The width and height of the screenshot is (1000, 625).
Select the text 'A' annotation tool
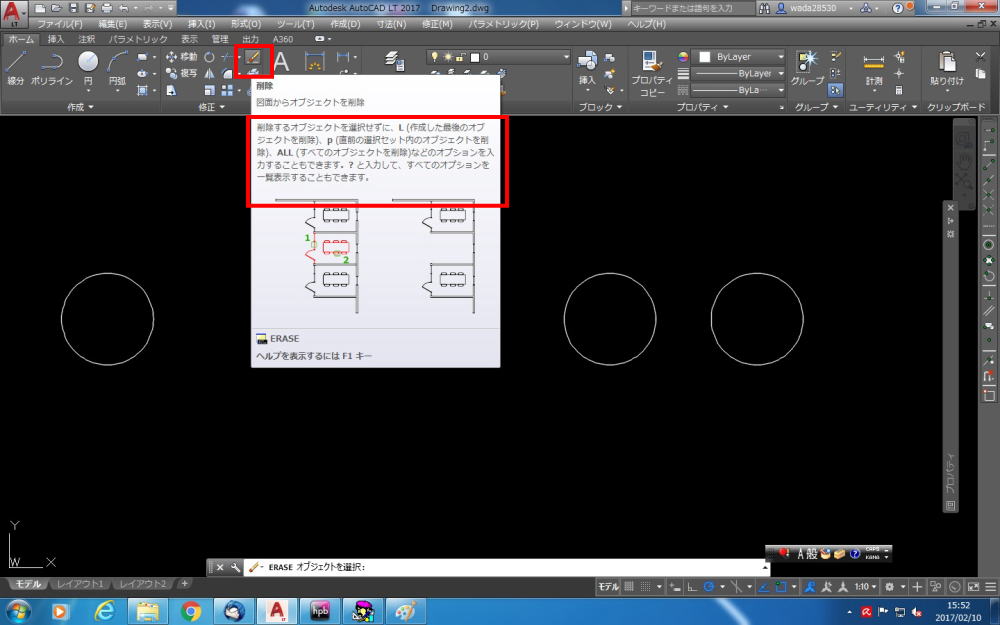pos(281,62)
